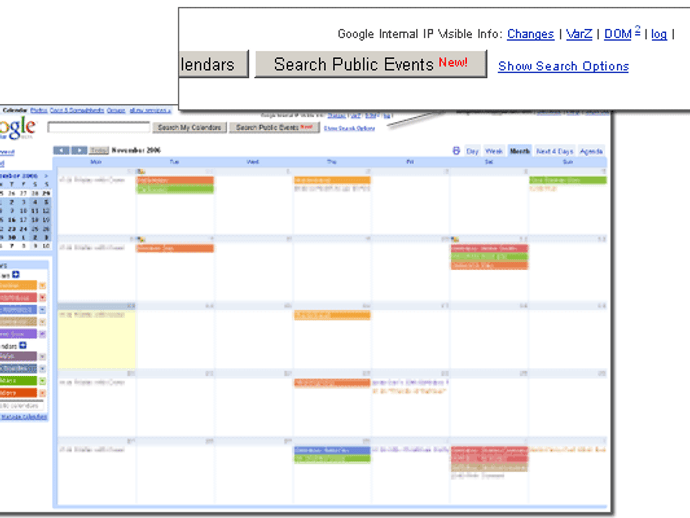Open orange event on third week's Thursday
The image size is (690, 518).
tap(332, 315)
